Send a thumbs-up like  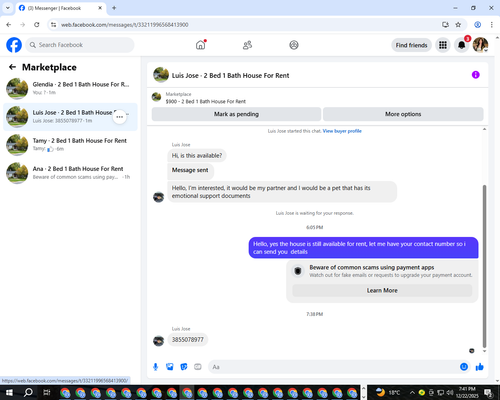pos(480,367)
